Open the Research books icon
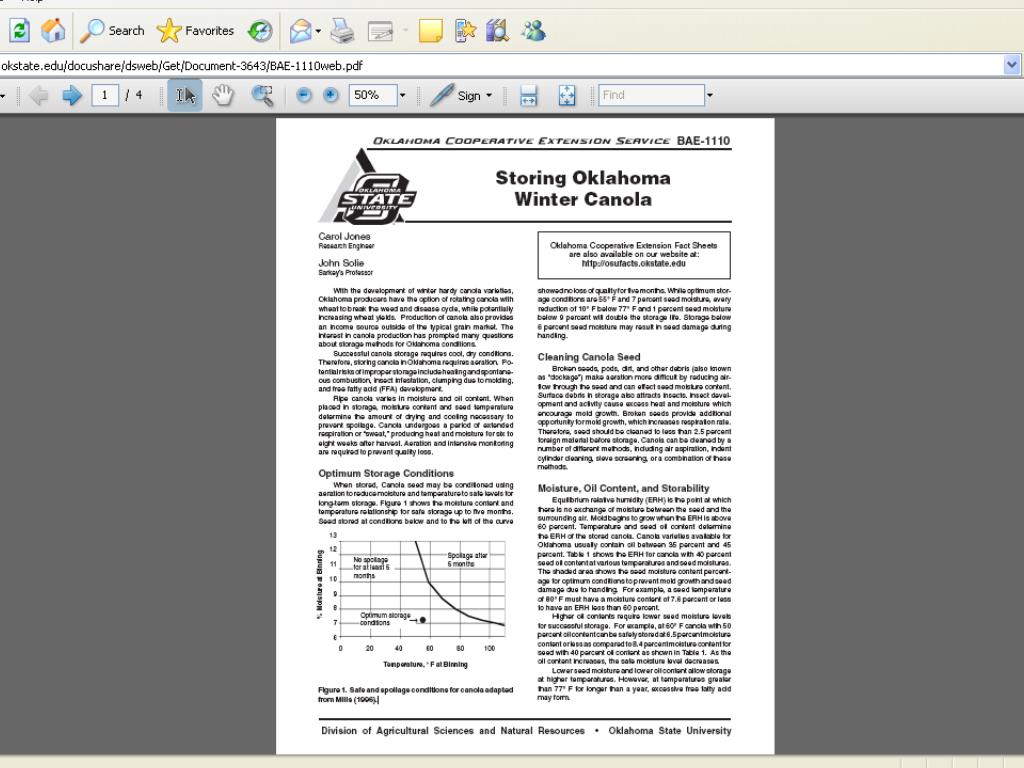1024x768 pixels. click(x=498, y=30)
